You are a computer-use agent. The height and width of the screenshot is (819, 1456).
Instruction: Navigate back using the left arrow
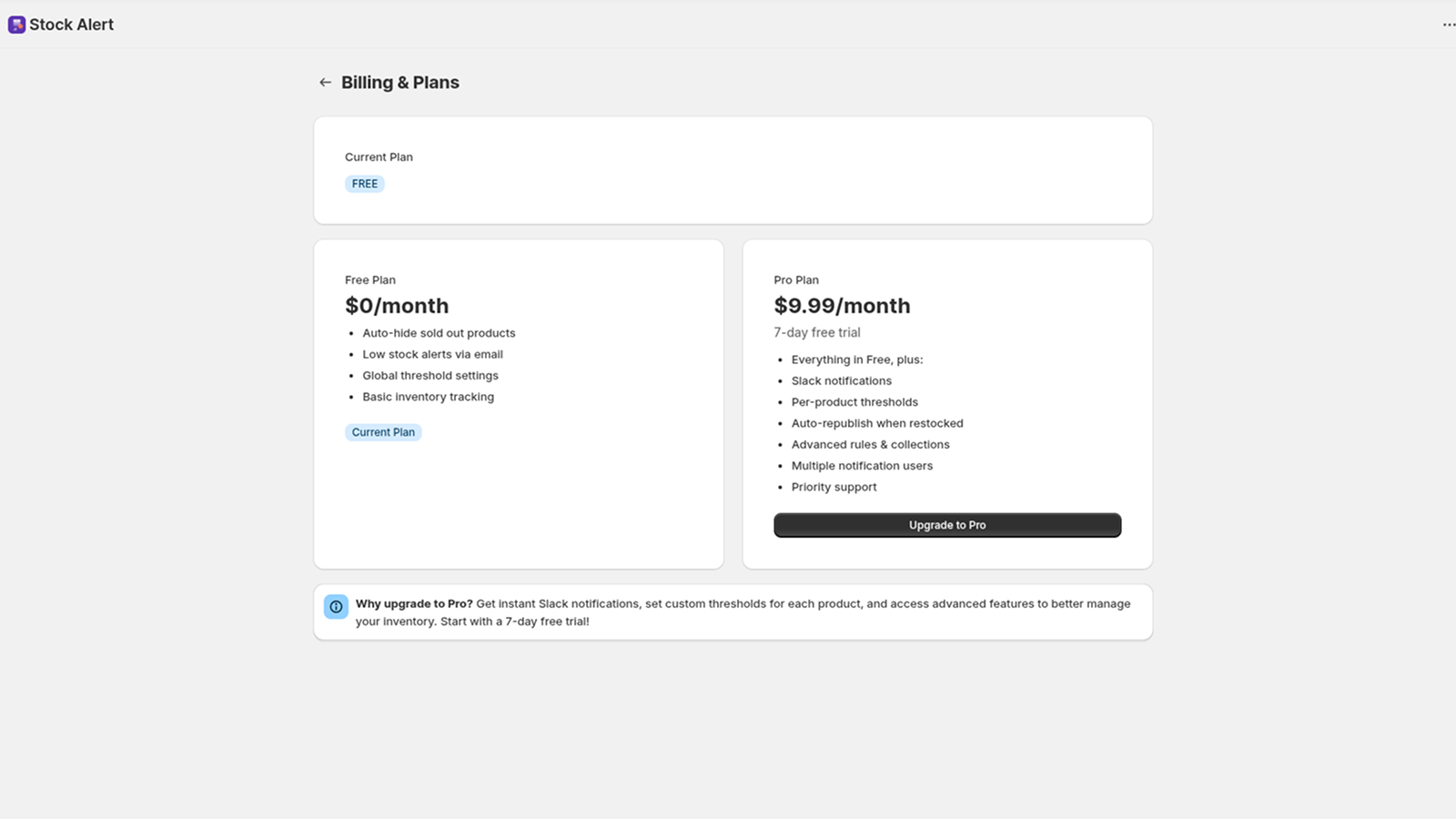[x=325, y=82]
